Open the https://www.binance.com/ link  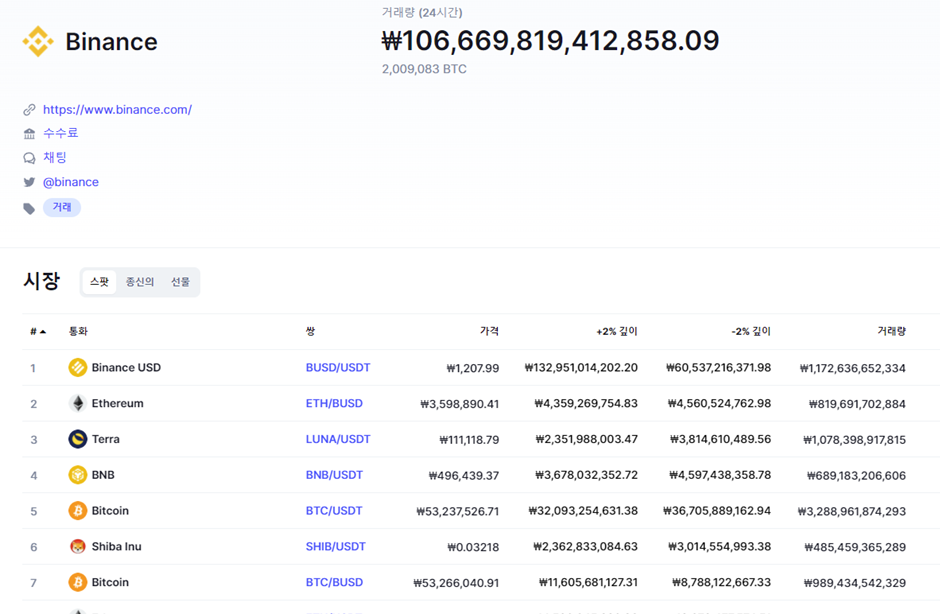pos(117,110)
